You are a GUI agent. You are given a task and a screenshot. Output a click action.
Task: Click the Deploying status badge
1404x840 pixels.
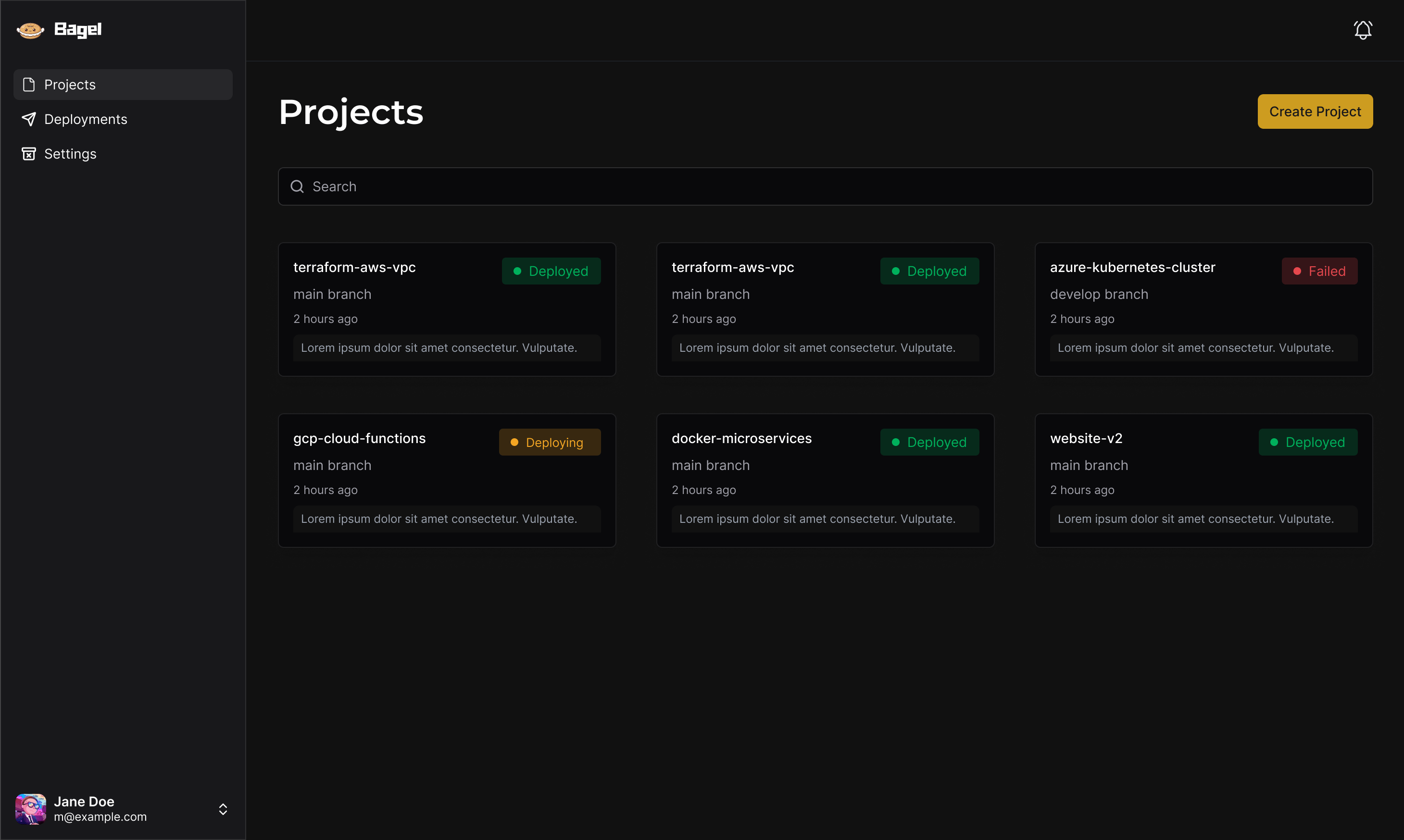(550, 442)
